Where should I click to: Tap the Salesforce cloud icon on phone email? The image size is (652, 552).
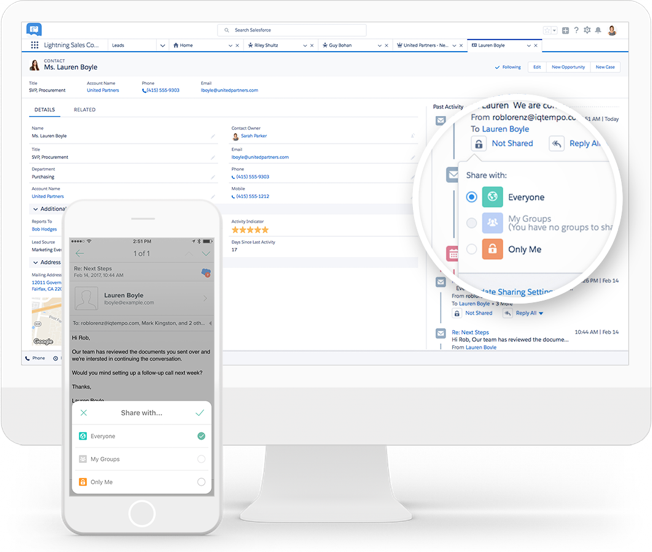click(x=206, y=273)
